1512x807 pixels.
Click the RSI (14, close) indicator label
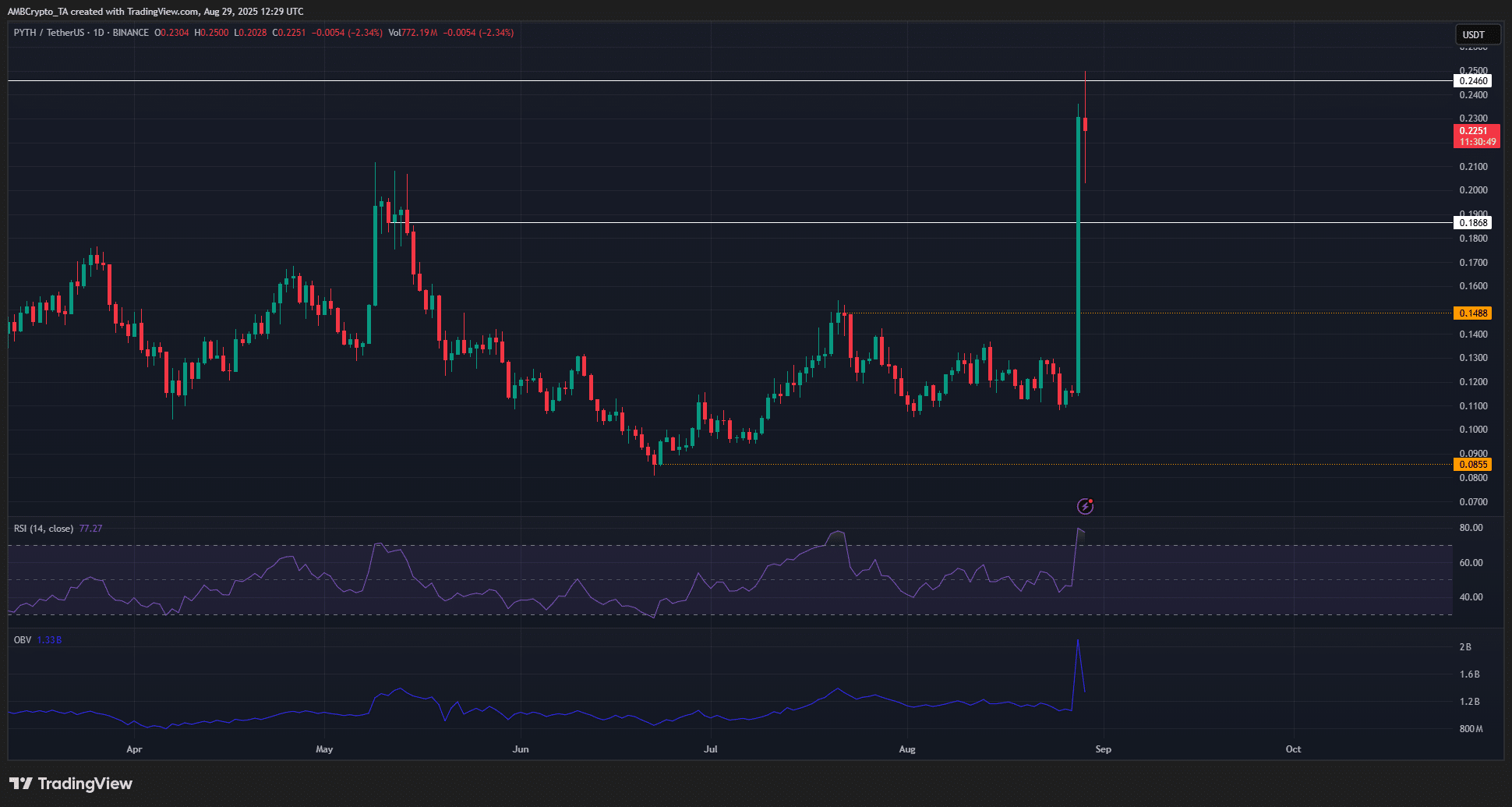(44, 529)
